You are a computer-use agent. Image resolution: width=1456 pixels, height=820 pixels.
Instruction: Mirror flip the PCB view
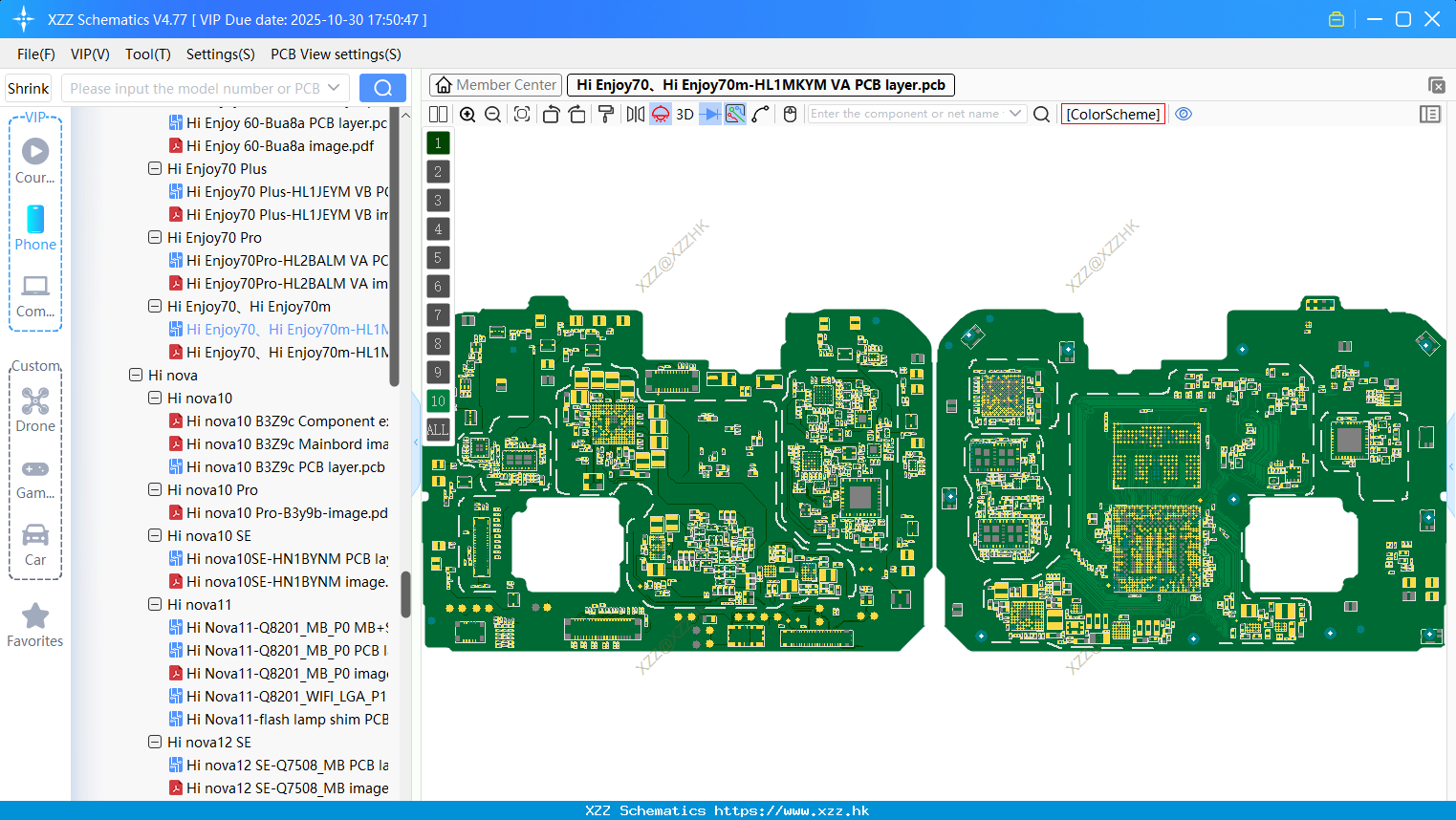pos(636,115)
